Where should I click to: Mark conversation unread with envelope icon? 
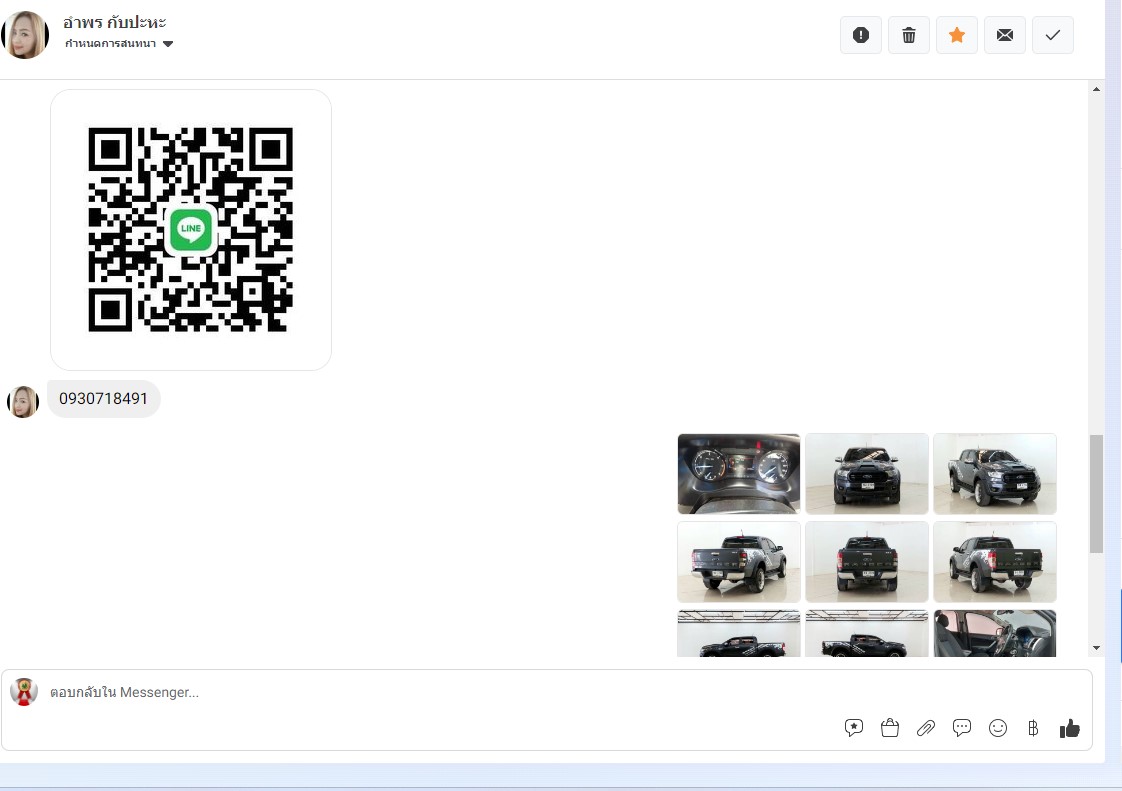1005,35
